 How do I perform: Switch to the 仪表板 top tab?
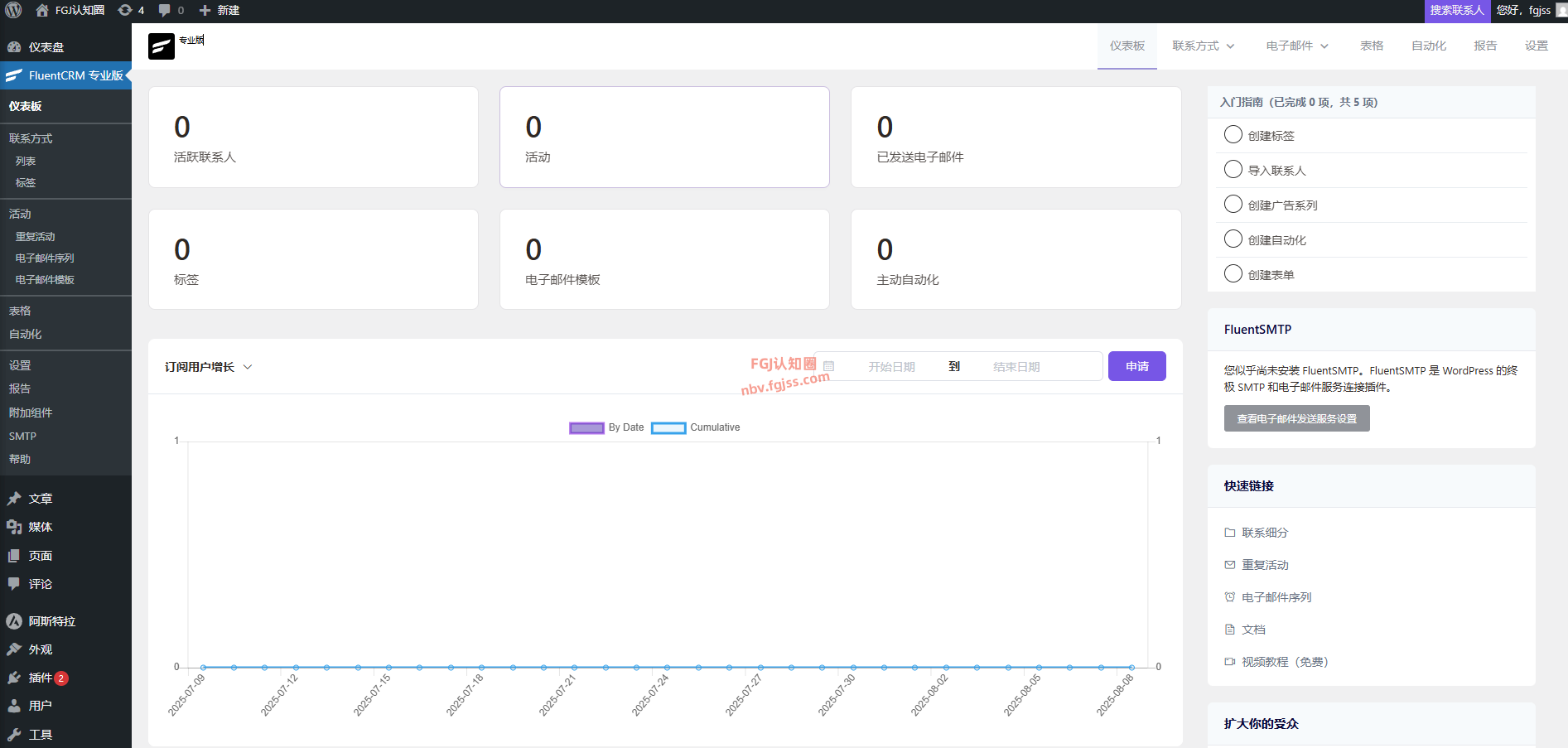tap(1127, 46)
